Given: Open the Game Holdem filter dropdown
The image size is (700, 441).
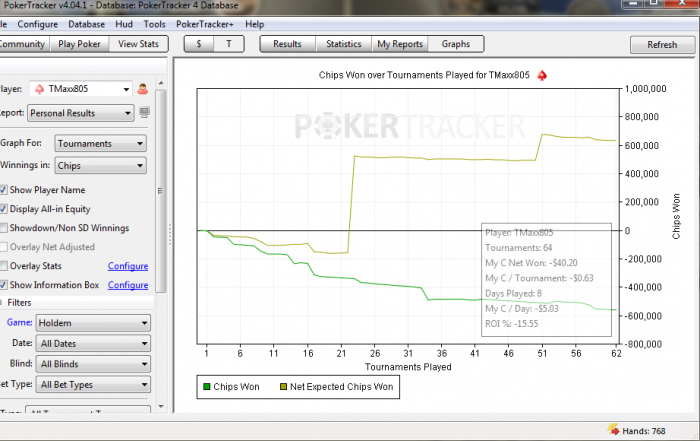Looking at the screenshot, I should (93, 323).
